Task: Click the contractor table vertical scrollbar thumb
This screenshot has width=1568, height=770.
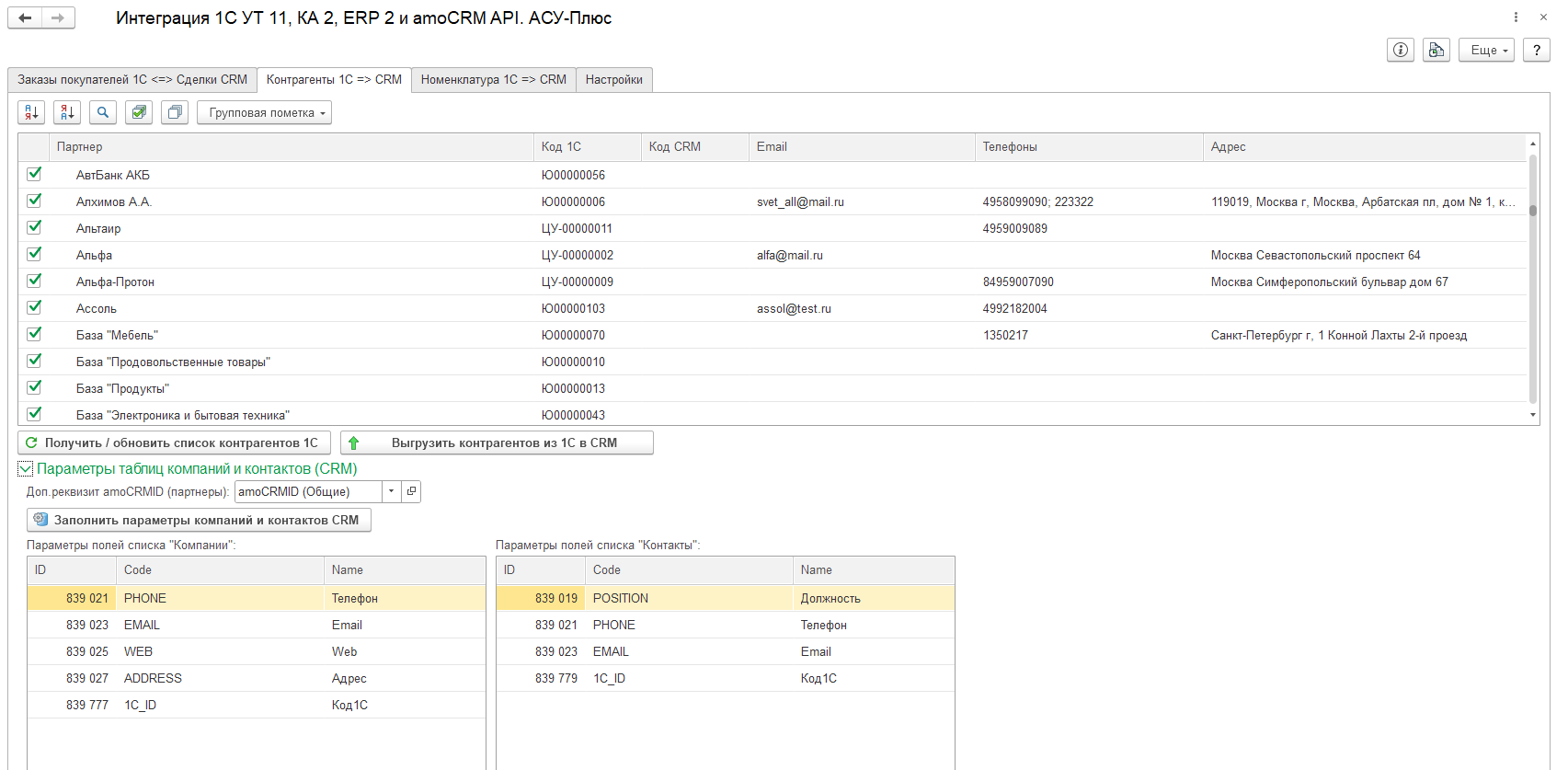Action: click(x=1533, y=210)
